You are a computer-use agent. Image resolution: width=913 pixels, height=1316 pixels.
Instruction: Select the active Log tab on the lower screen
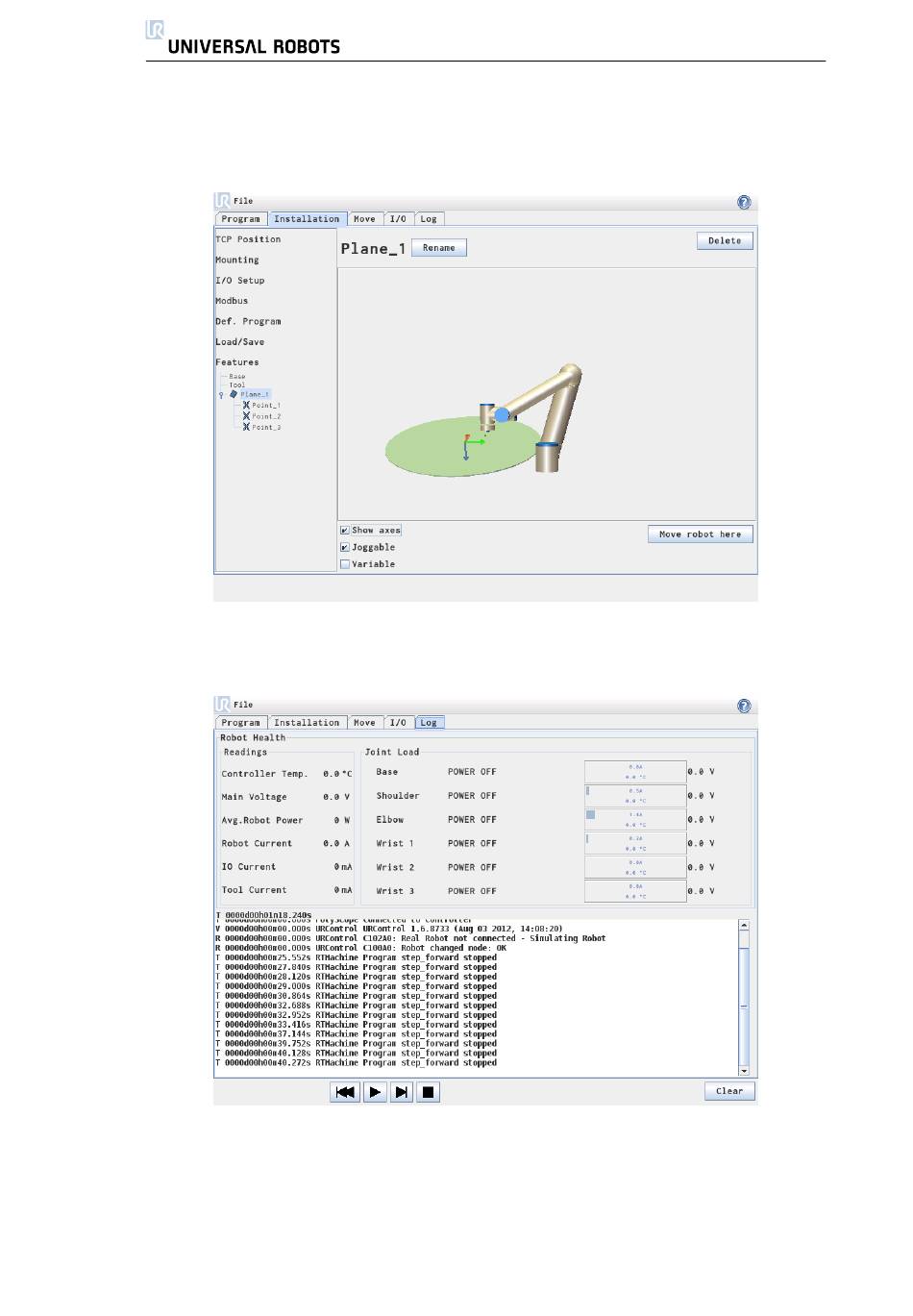coord(429,723)
